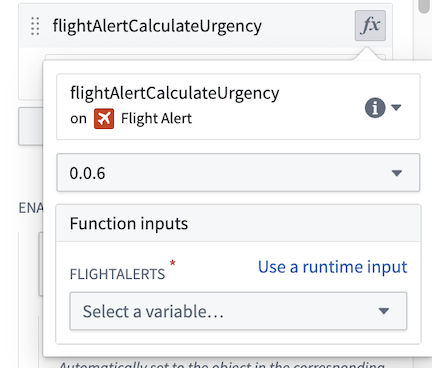Grab the dotted drag handle icon
The image size is (432, 368).
click(x=35, y=26)
